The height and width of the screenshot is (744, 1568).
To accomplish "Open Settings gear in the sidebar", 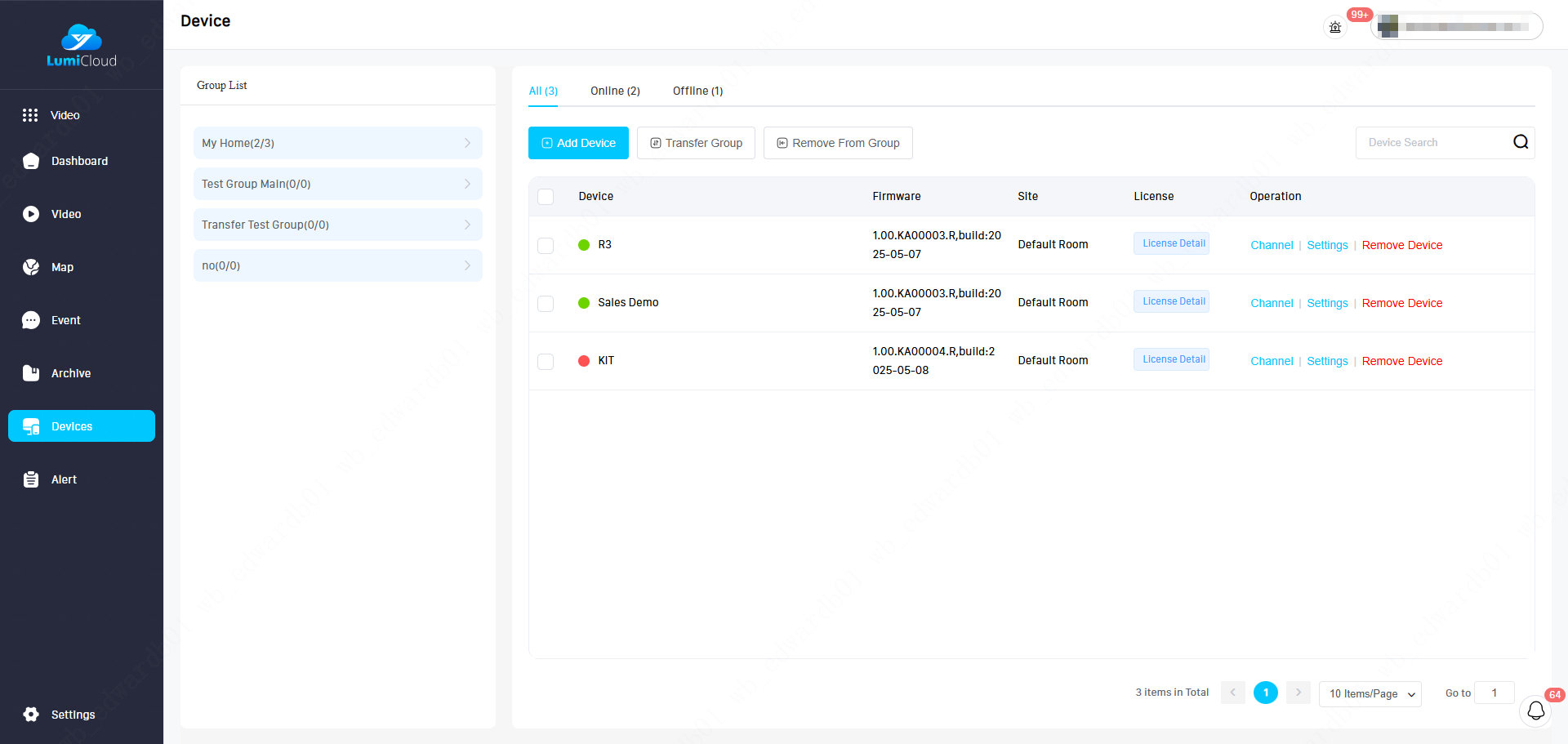I will (31, 715).
